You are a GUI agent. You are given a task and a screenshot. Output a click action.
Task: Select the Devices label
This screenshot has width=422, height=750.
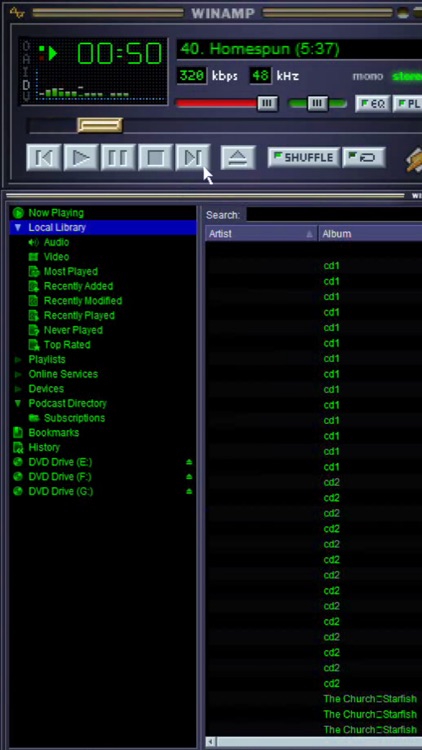click(46, 389)
